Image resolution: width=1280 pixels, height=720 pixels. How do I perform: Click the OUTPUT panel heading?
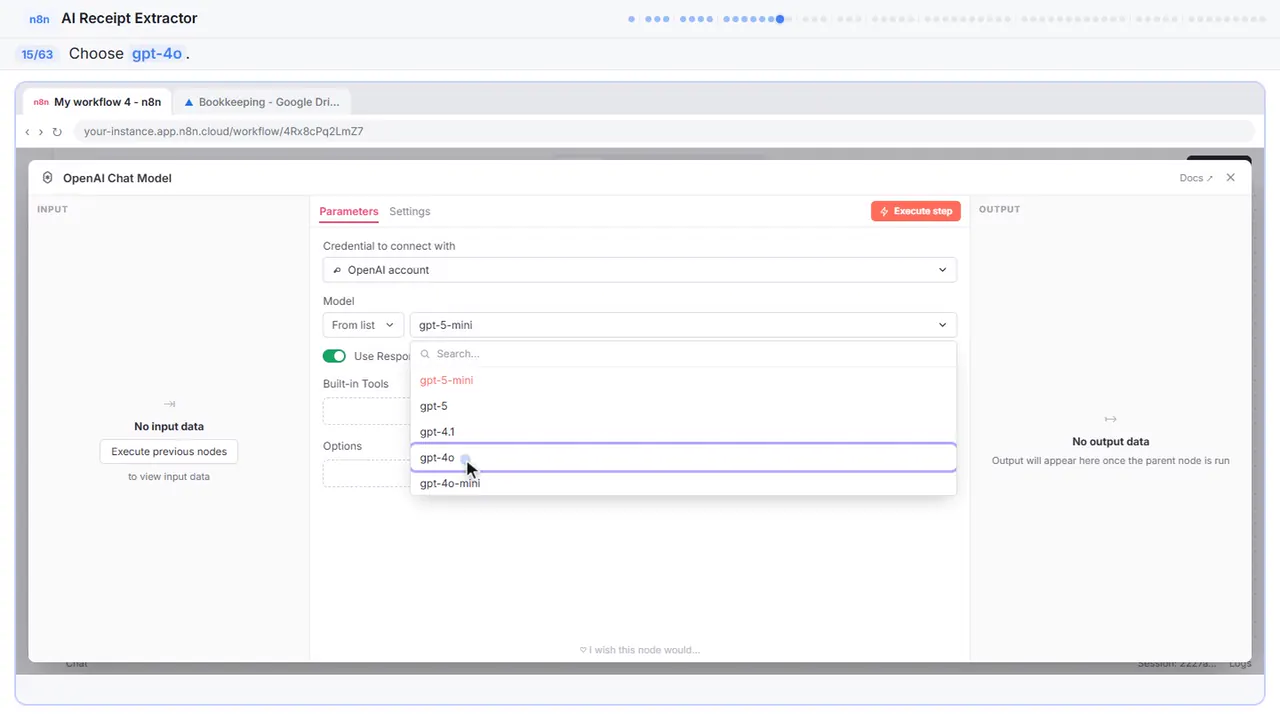tap(999, 209)
